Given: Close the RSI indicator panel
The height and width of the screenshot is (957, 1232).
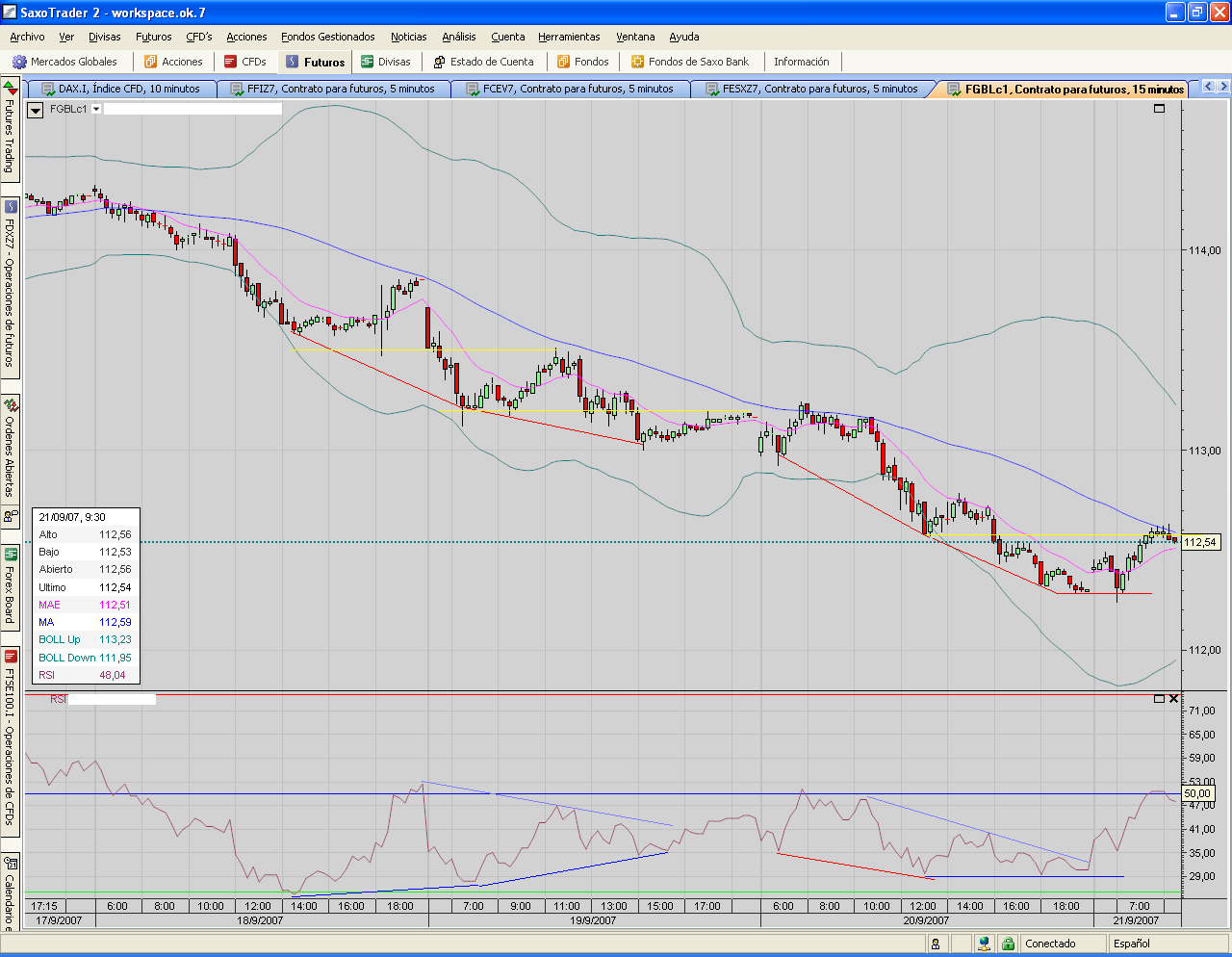Looking at the screenshot, I should pyautogui.click(x=1173, y=699).
